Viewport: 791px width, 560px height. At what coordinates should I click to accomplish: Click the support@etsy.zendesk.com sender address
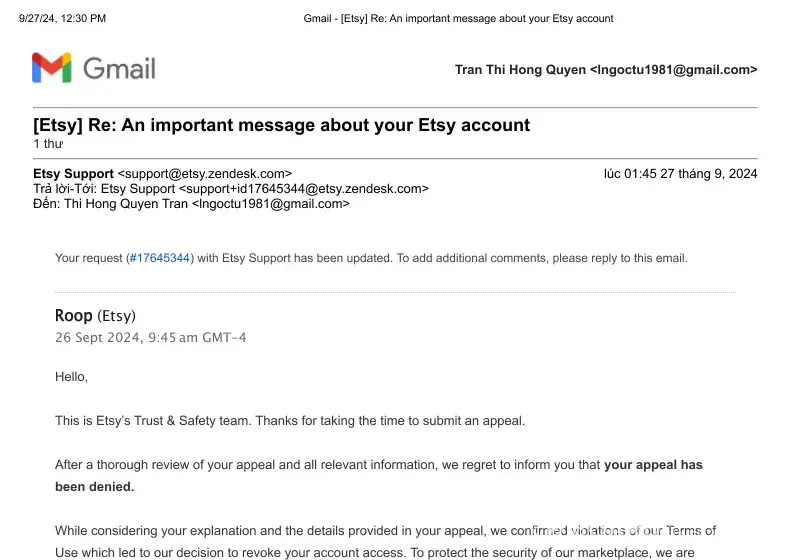[205, 174]
